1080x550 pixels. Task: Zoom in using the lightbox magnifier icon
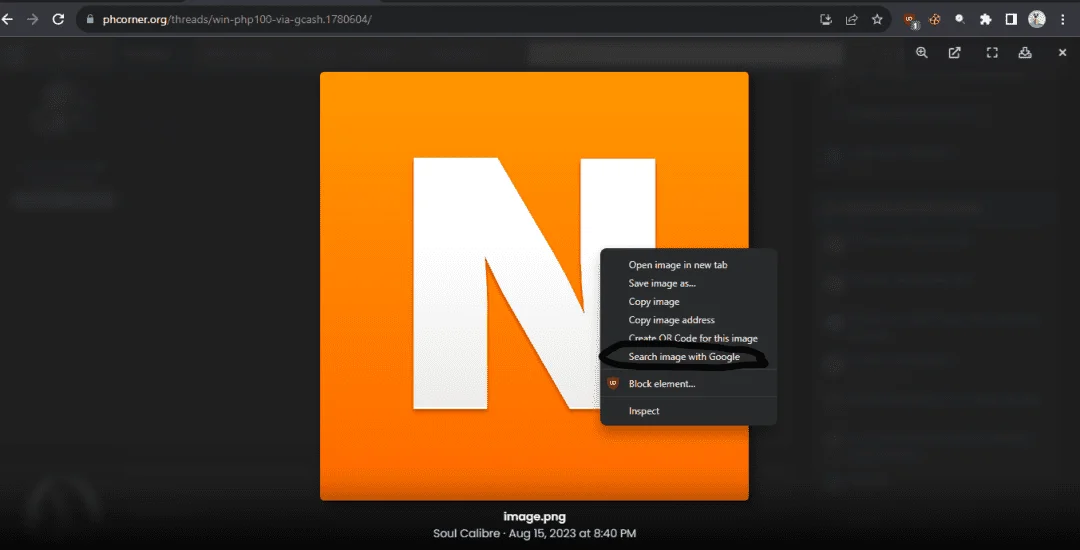[922, 53]
